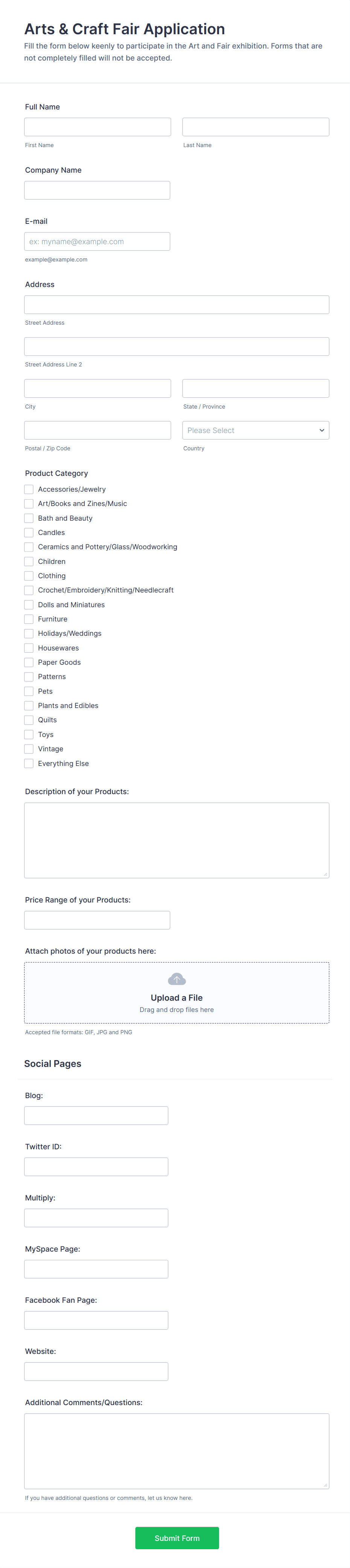
Task: Toggle the Furniture category checkbox
Action: (29, 618)
